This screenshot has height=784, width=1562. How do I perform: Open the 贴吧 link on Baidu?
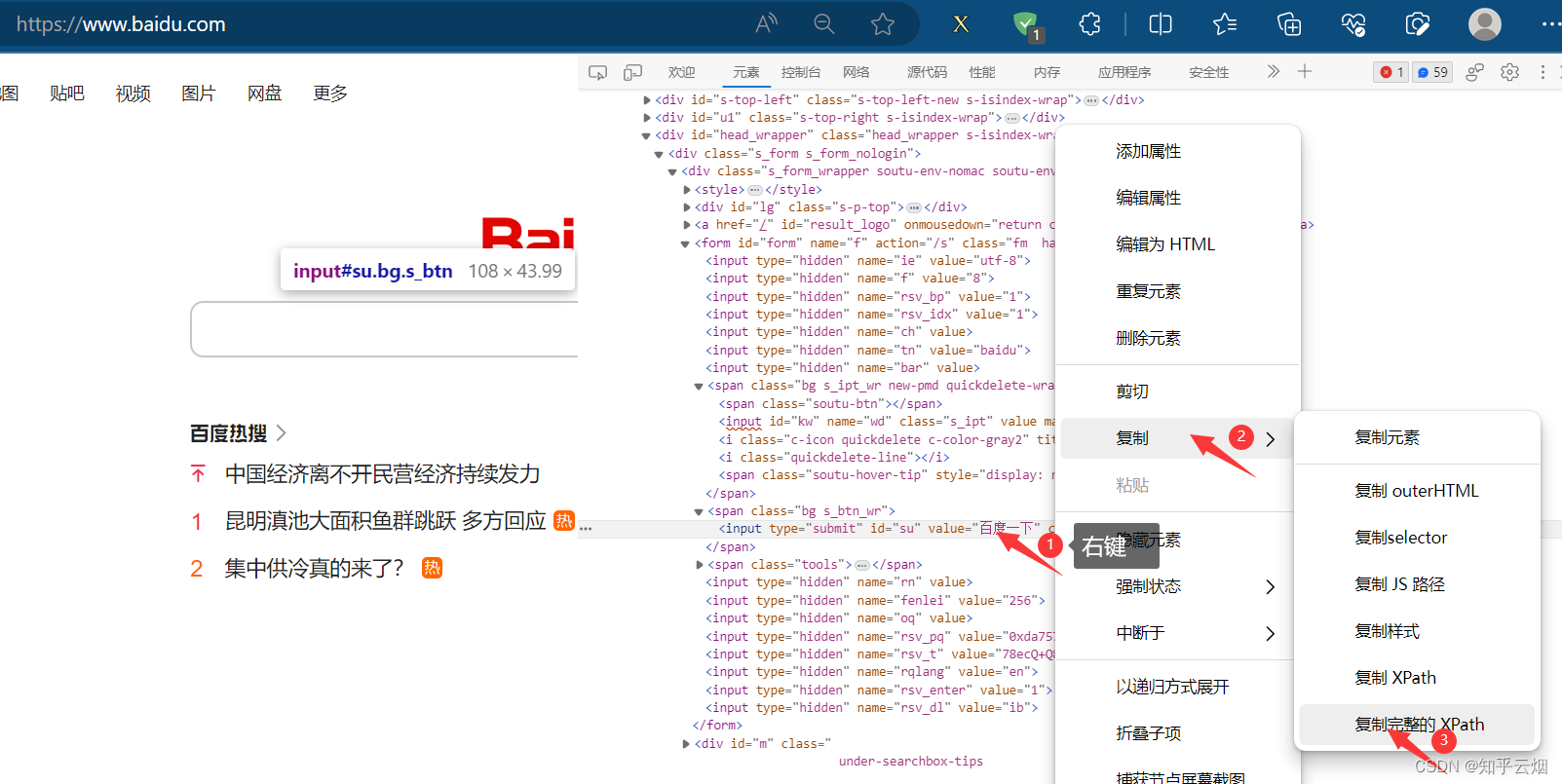[x=67, y=93]
